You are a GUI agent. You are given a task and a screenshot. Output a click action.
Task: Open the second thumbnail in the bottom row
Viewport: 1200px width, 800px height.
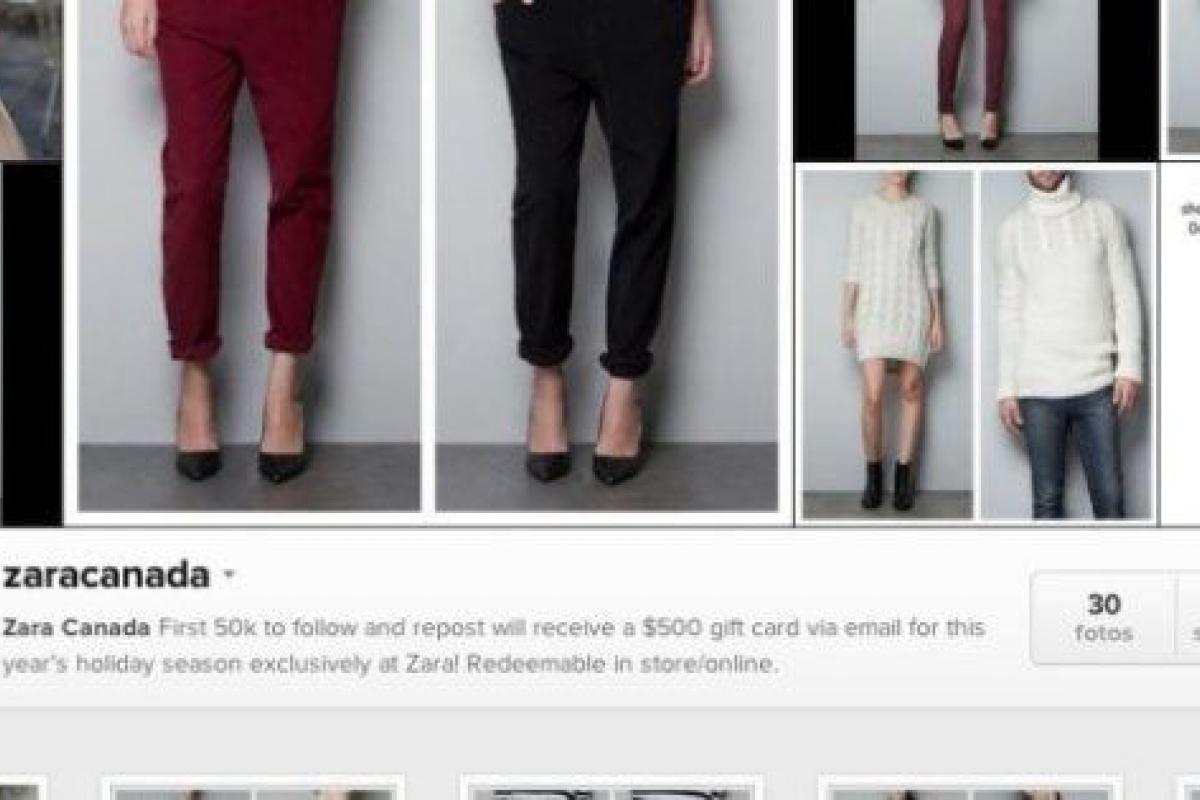(x=253, y=789)
